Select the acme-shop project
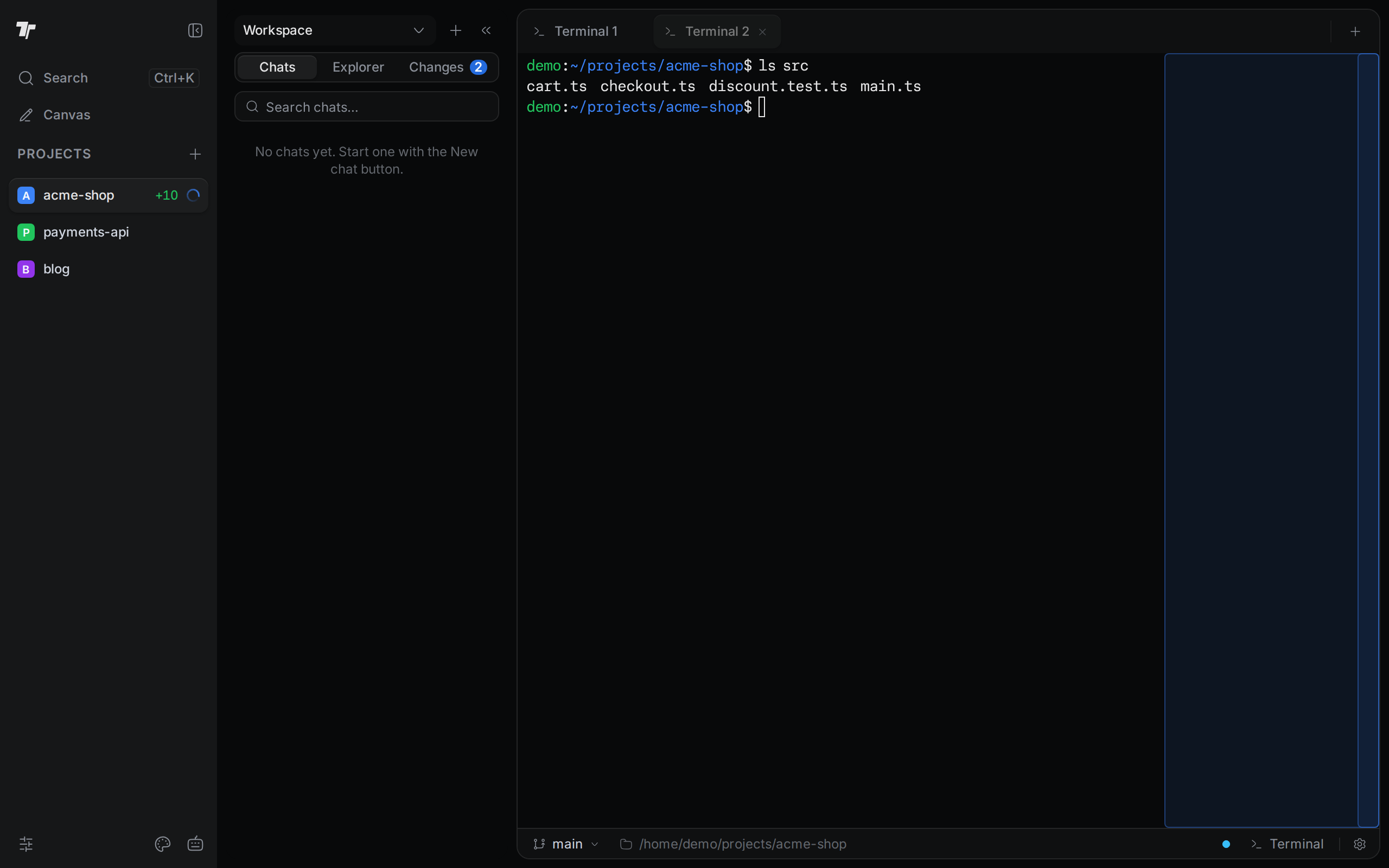Viewport: 1389px width, 868px height. 109,195
